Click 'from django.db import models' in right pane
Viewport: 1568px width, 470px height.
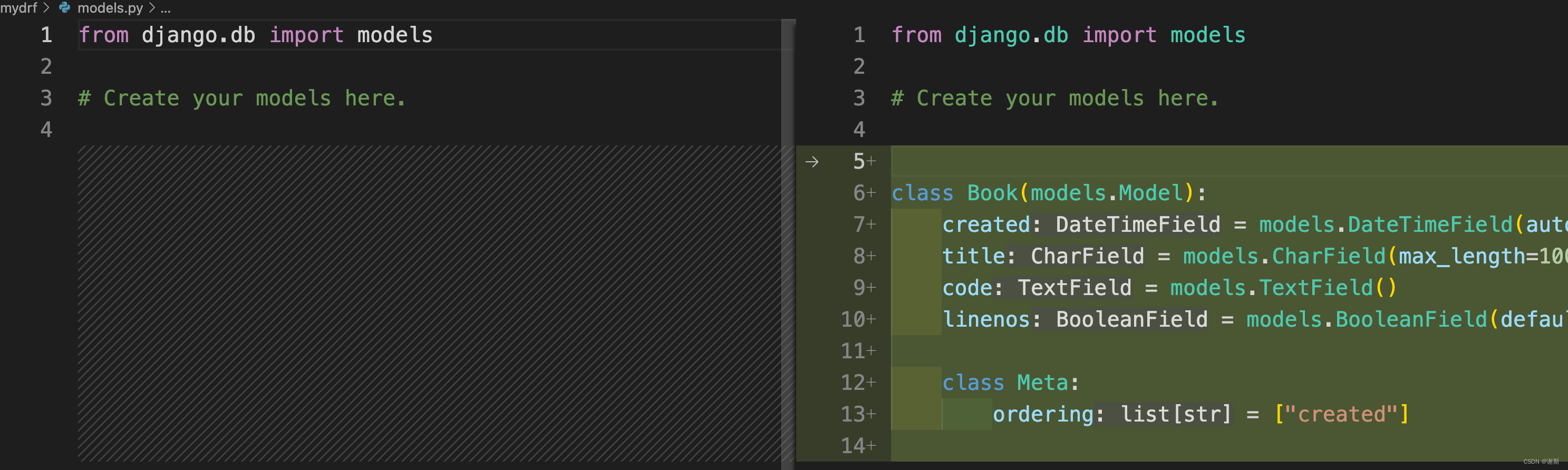pyautogui.click(x=1068, y=35)
